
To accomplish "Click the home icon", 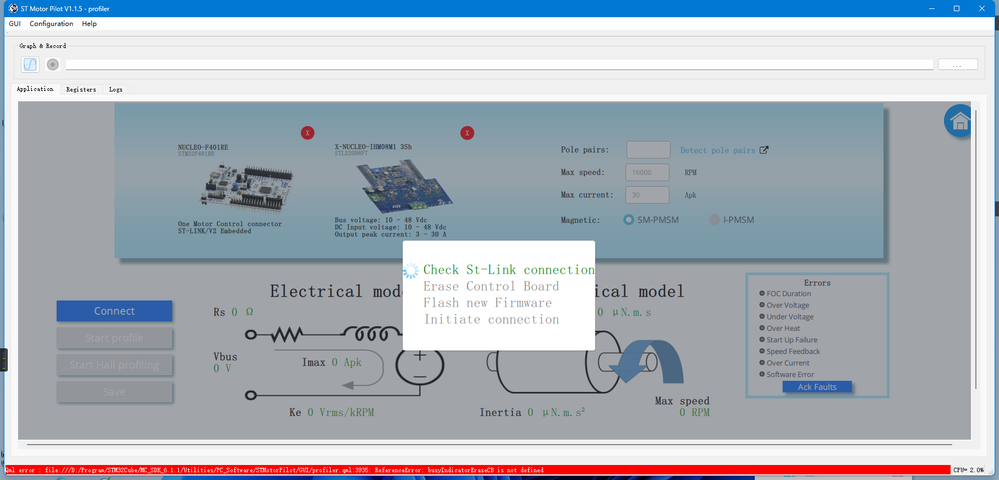I will [x=959, y=121].
